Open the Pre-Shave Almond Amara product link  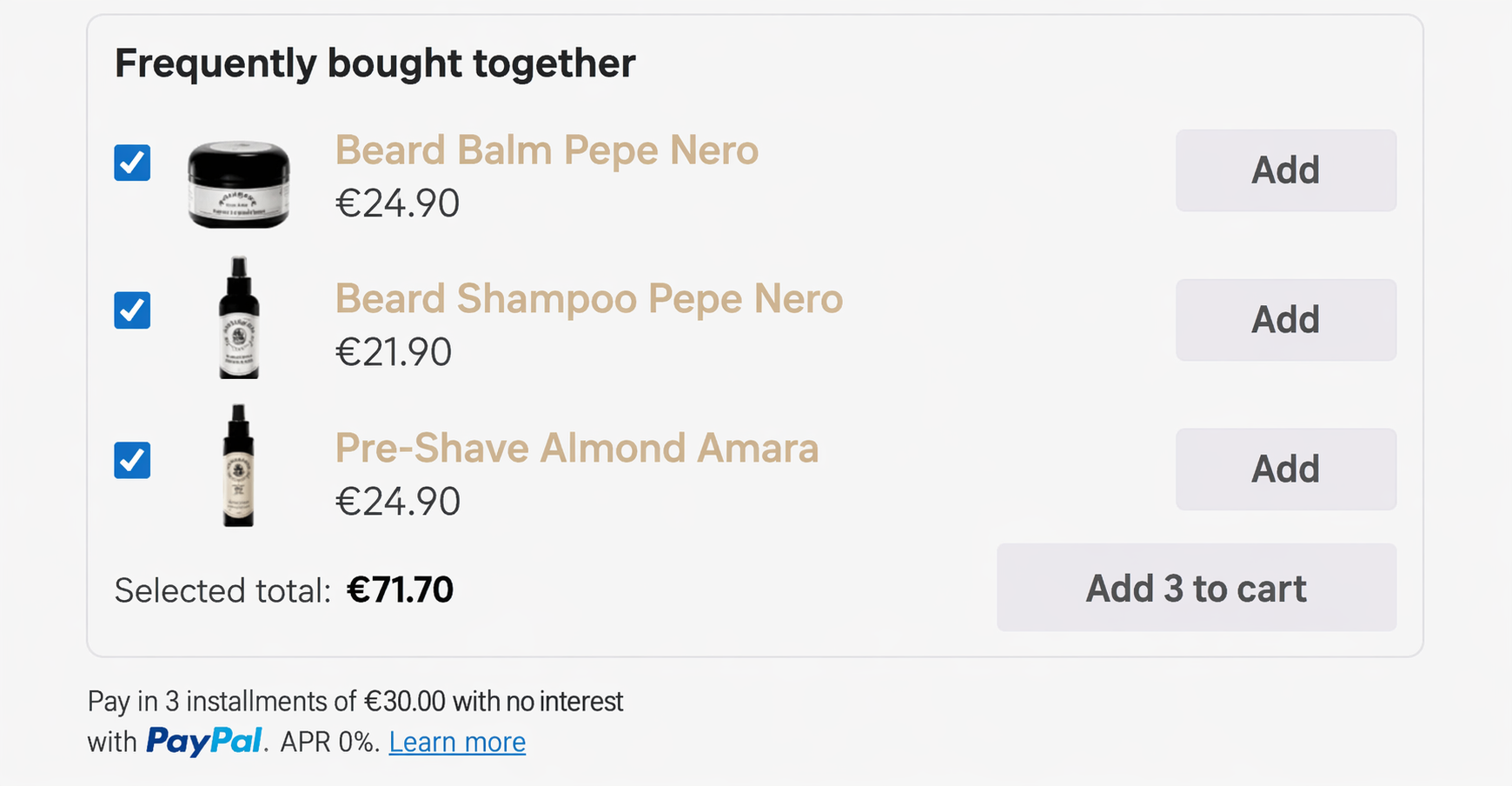(x=576, y=449)
